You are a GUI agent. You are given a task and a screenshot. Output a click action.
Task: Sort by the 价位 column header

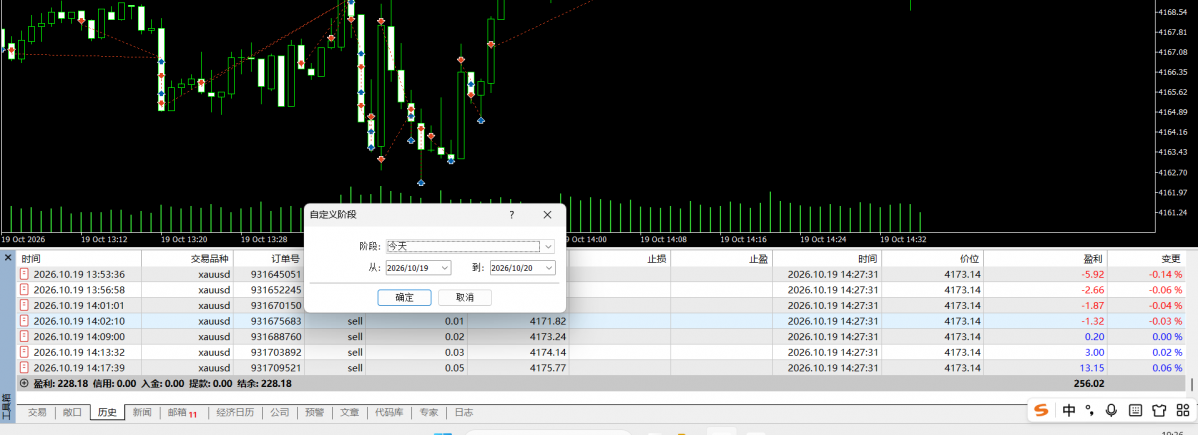point(969,259)
